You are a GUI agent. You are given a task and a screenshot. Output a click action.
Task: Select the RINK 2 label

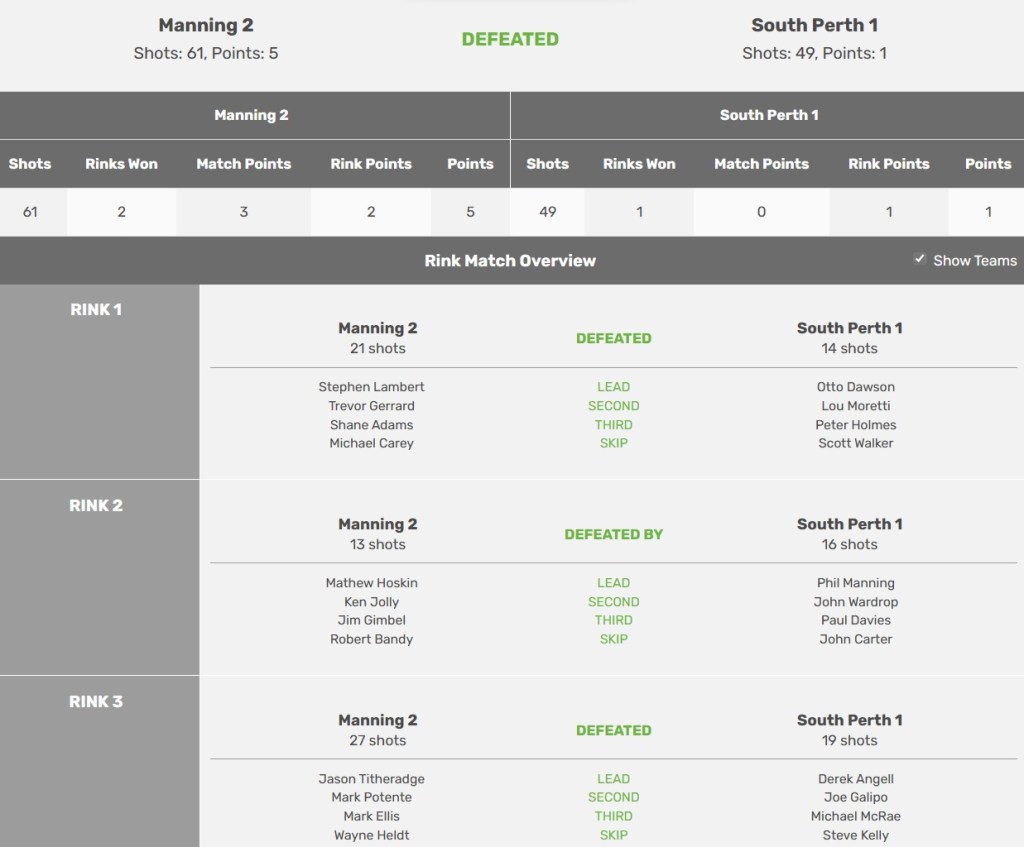tap(96, 506)
